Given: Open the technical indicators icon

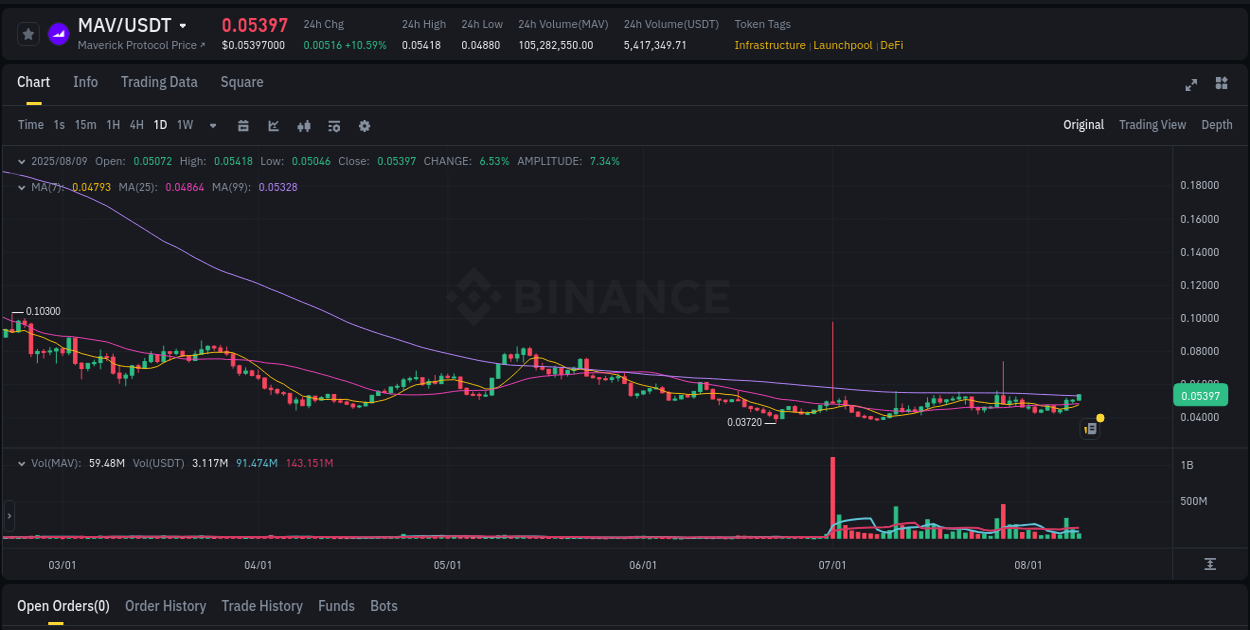Looking at the screenshot, I should tap(334, 126).
